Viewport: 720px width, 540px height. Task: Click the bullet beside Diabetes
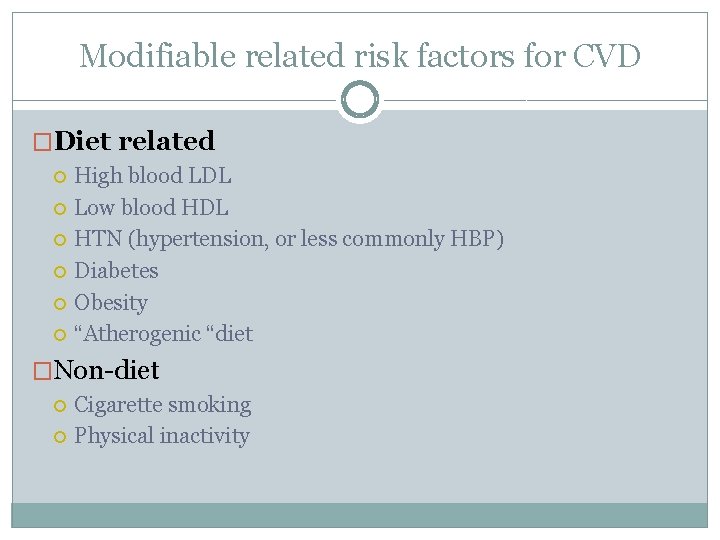pyautogui.click(x=60, y=271)
